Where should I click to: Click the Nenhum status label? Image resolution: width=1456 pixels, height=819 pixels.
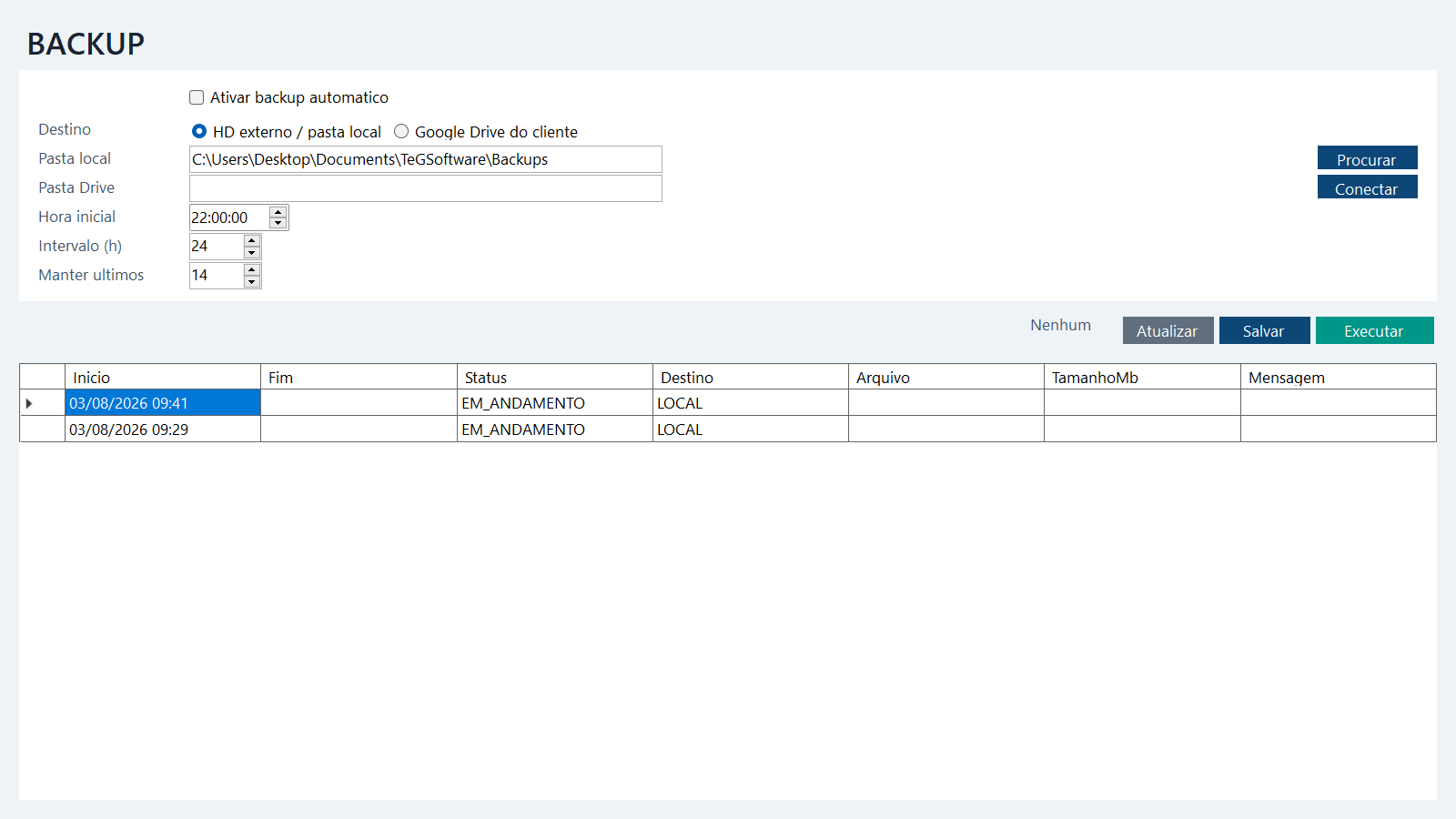tap(1060, 325)
